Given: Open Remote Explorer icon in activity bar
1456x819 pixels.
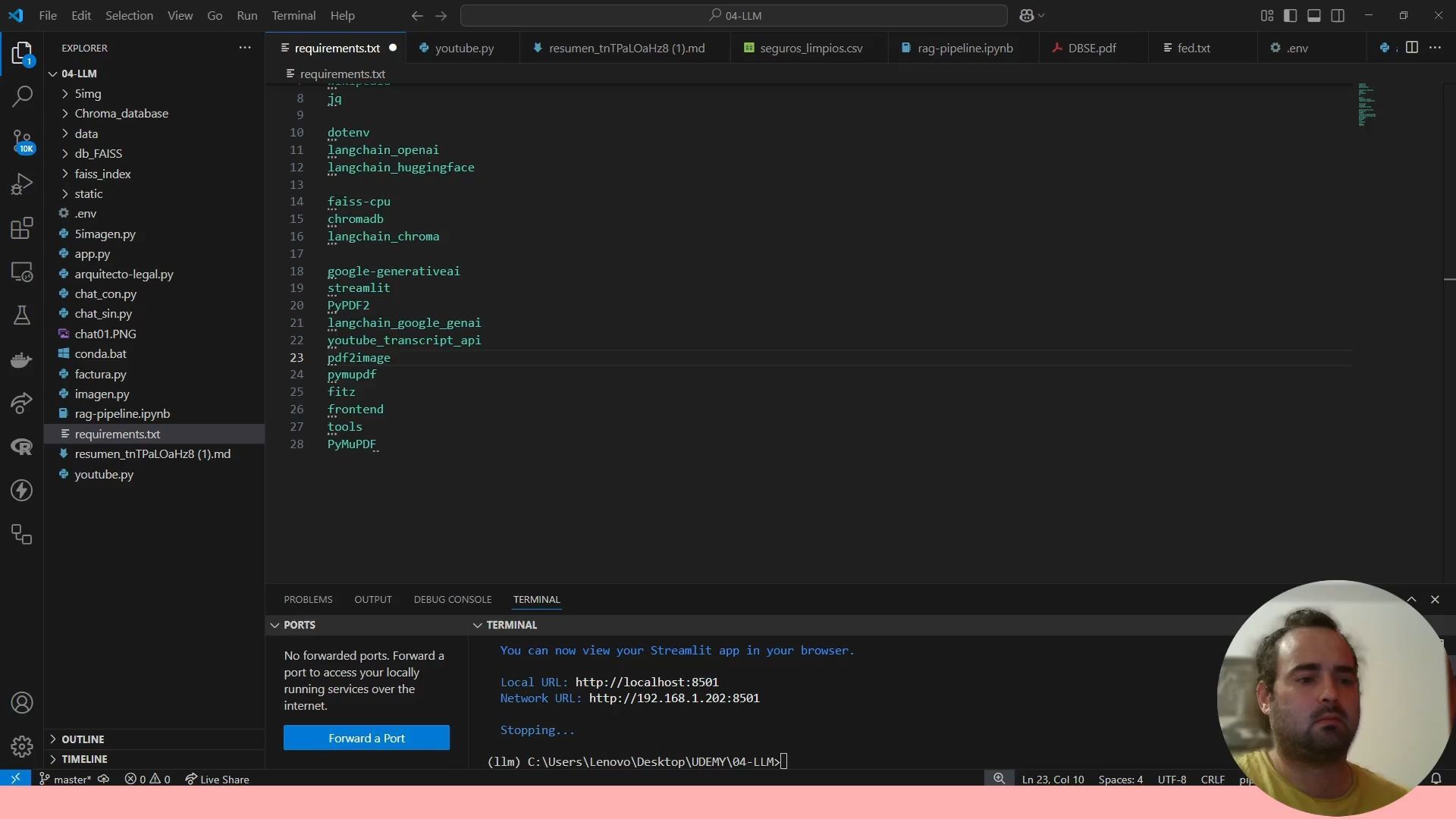Looking at the screenshot, I should coord(22,271).
